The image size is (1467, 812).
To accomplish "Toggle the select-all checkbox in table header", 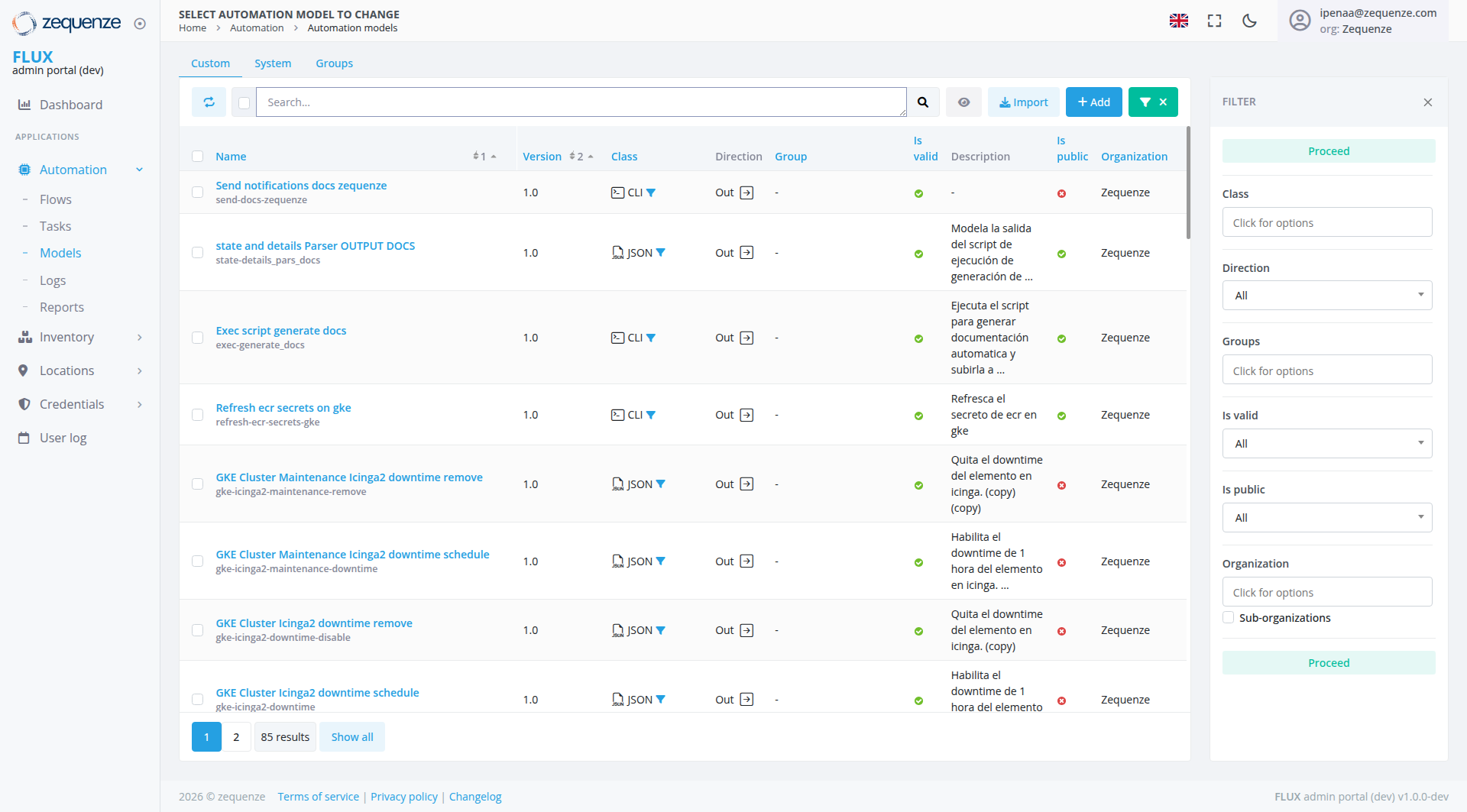I will [x=198, y=156].
